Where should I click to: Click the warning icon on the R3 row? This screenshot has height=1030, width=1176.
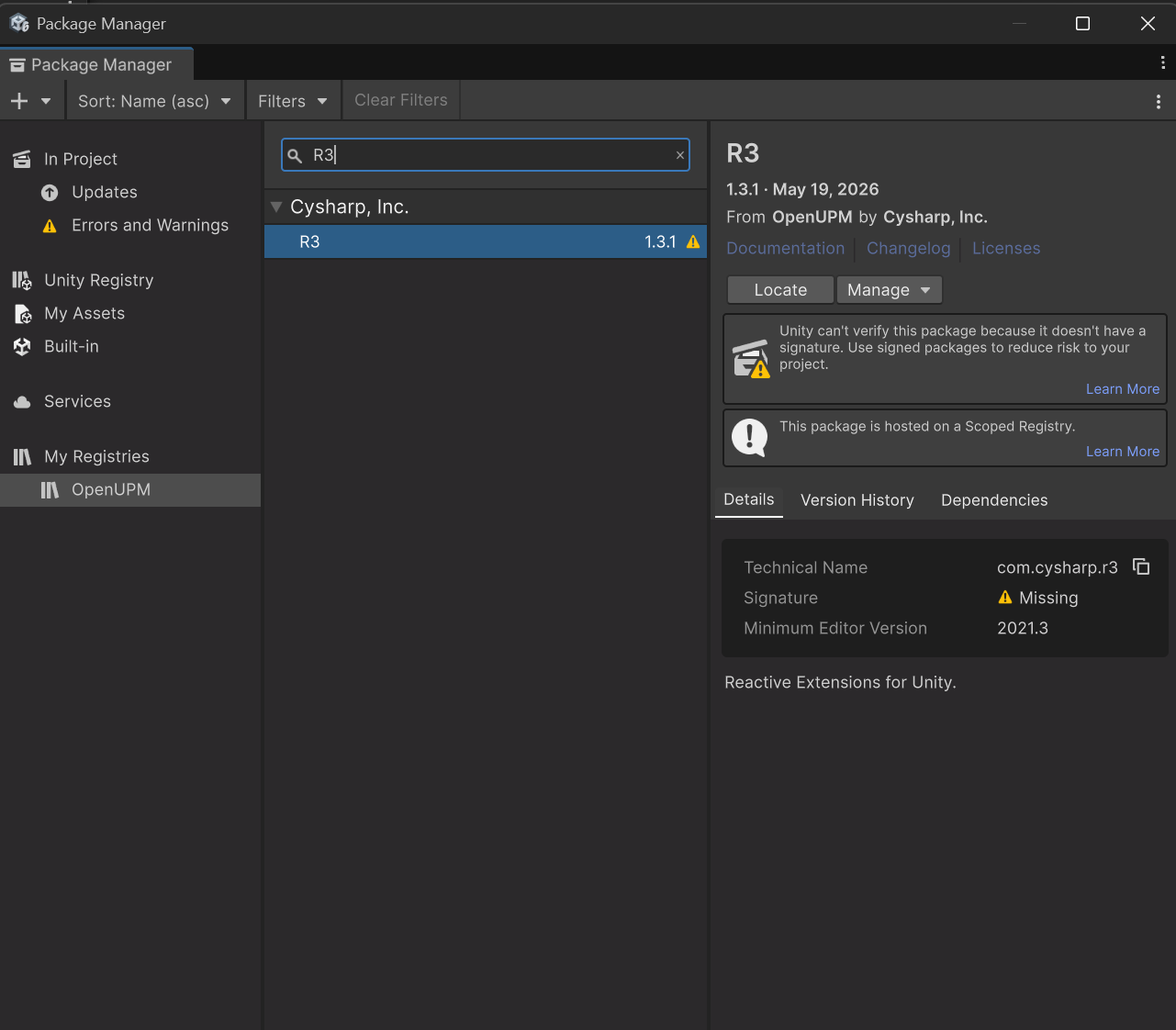[x=693, y=242]
